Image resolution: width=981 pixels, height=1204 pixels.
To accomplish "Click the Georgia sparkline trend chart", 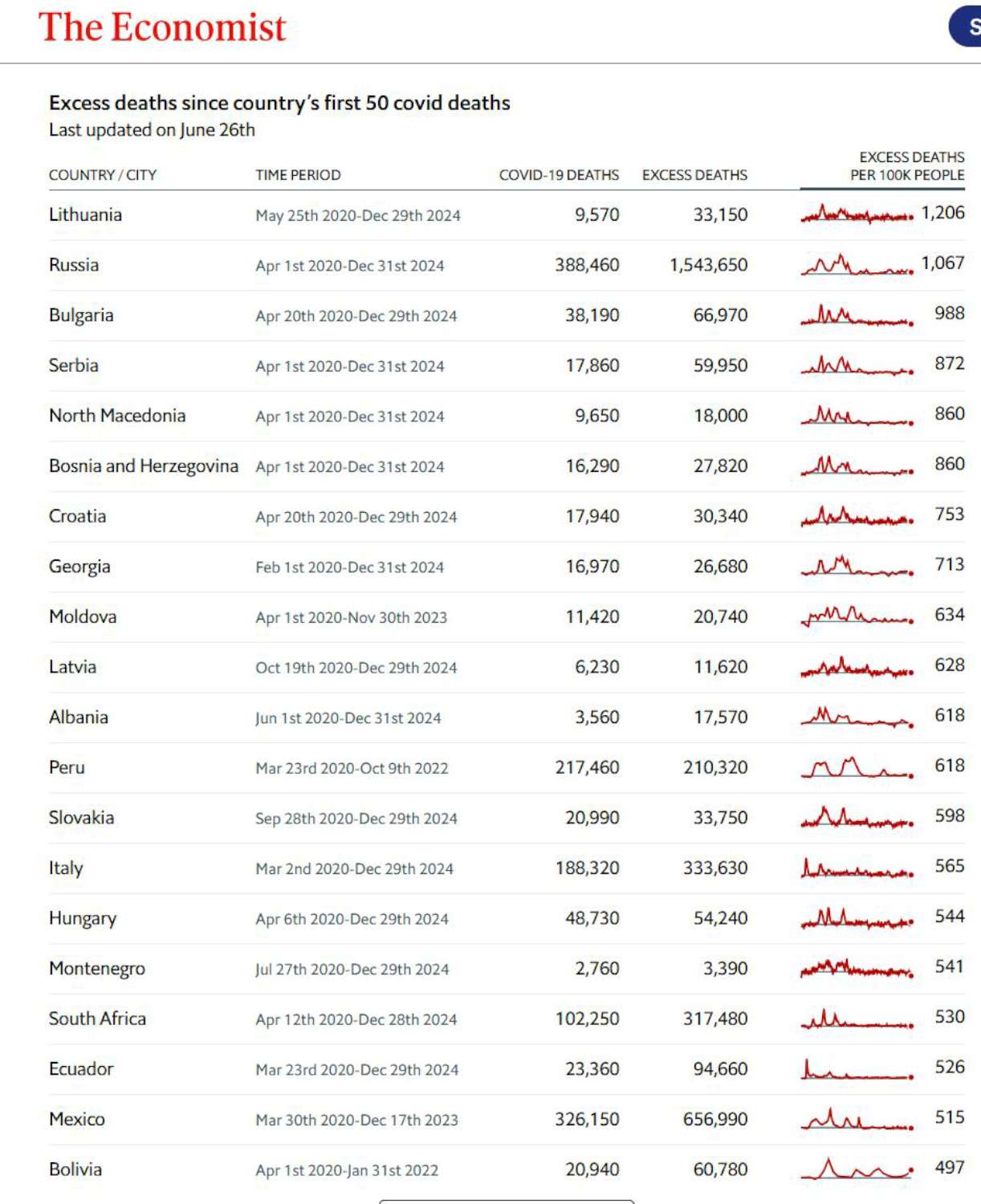I will coord(857,567).
